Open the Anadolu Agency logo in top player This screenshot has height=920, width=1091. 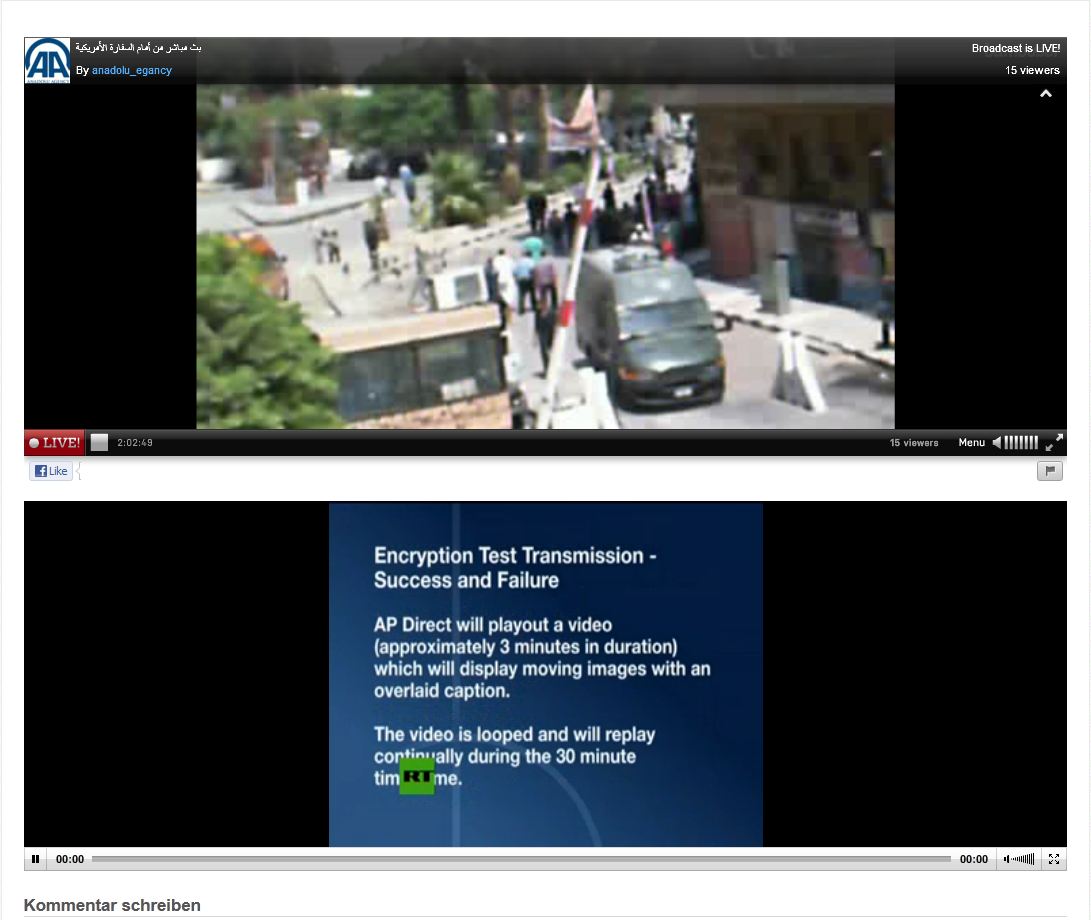pyautogui.click(x=47, y=61)
